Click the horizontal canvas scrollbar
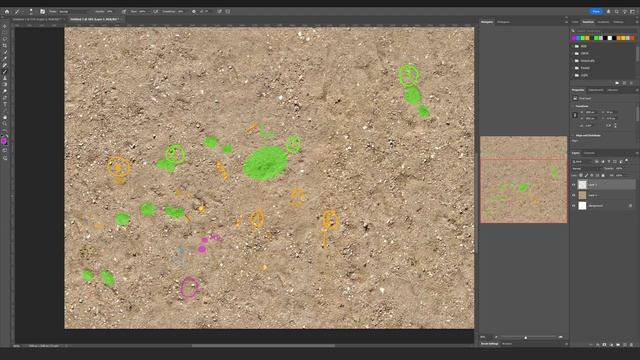The height and width of the screenshot is (360, 640). [x=263, y=346]
